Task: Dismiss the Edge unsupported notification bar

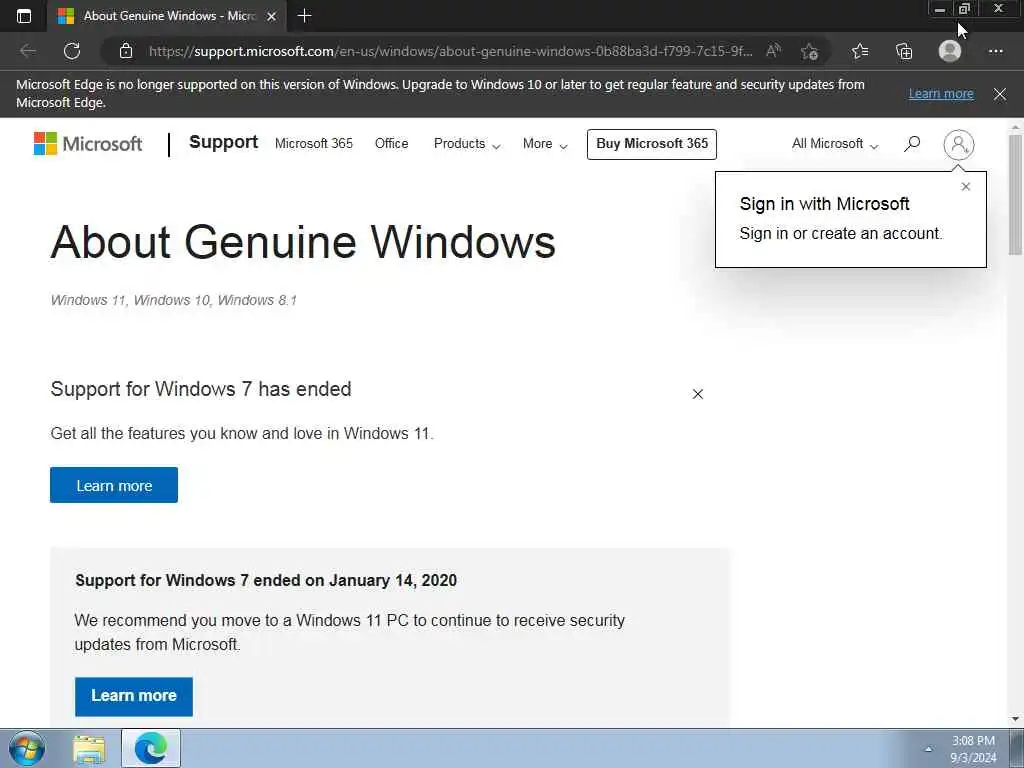Action: coord(1000,94)
